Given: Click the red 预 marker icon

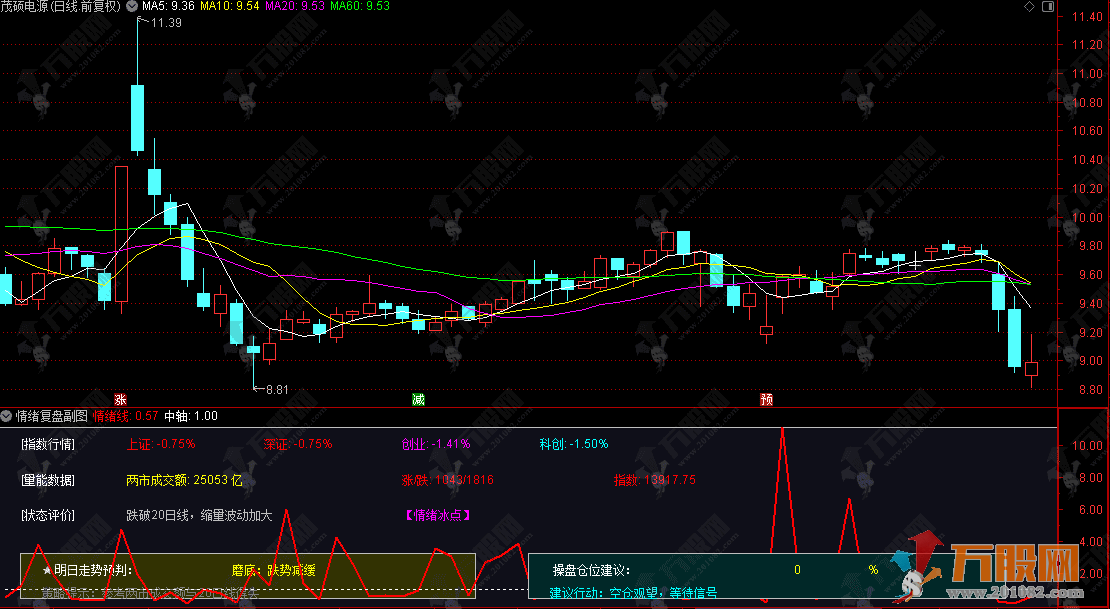Looking at the screenshot, I should tap(766, 399).
